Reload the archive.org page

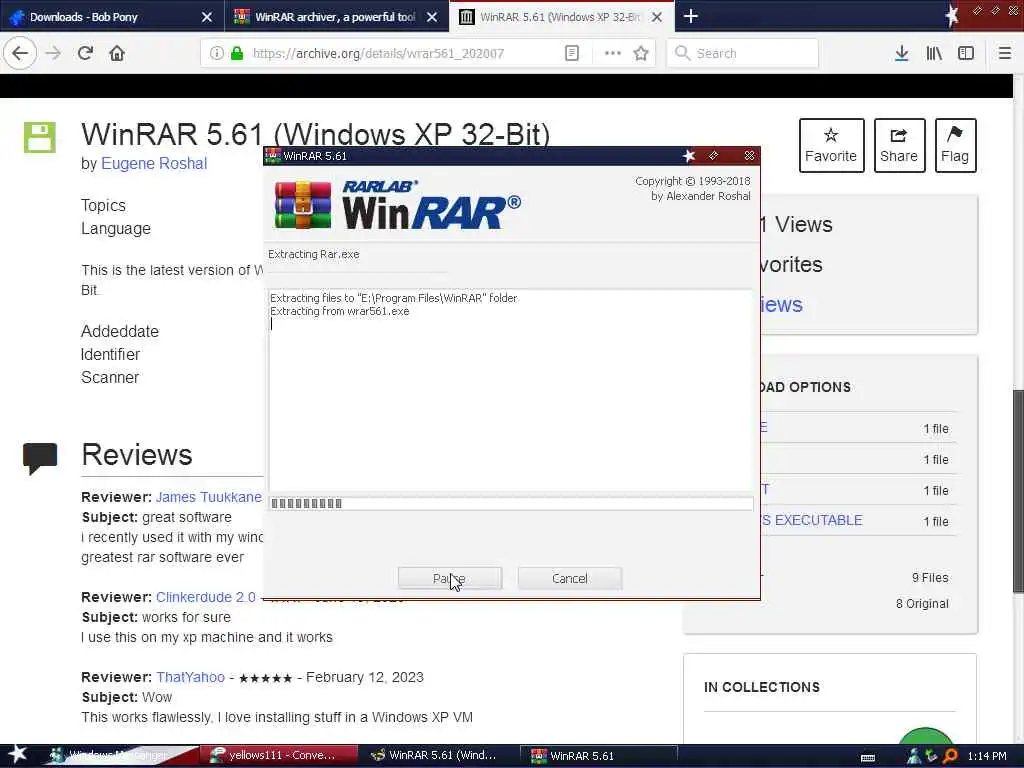(x=86, y=53)
